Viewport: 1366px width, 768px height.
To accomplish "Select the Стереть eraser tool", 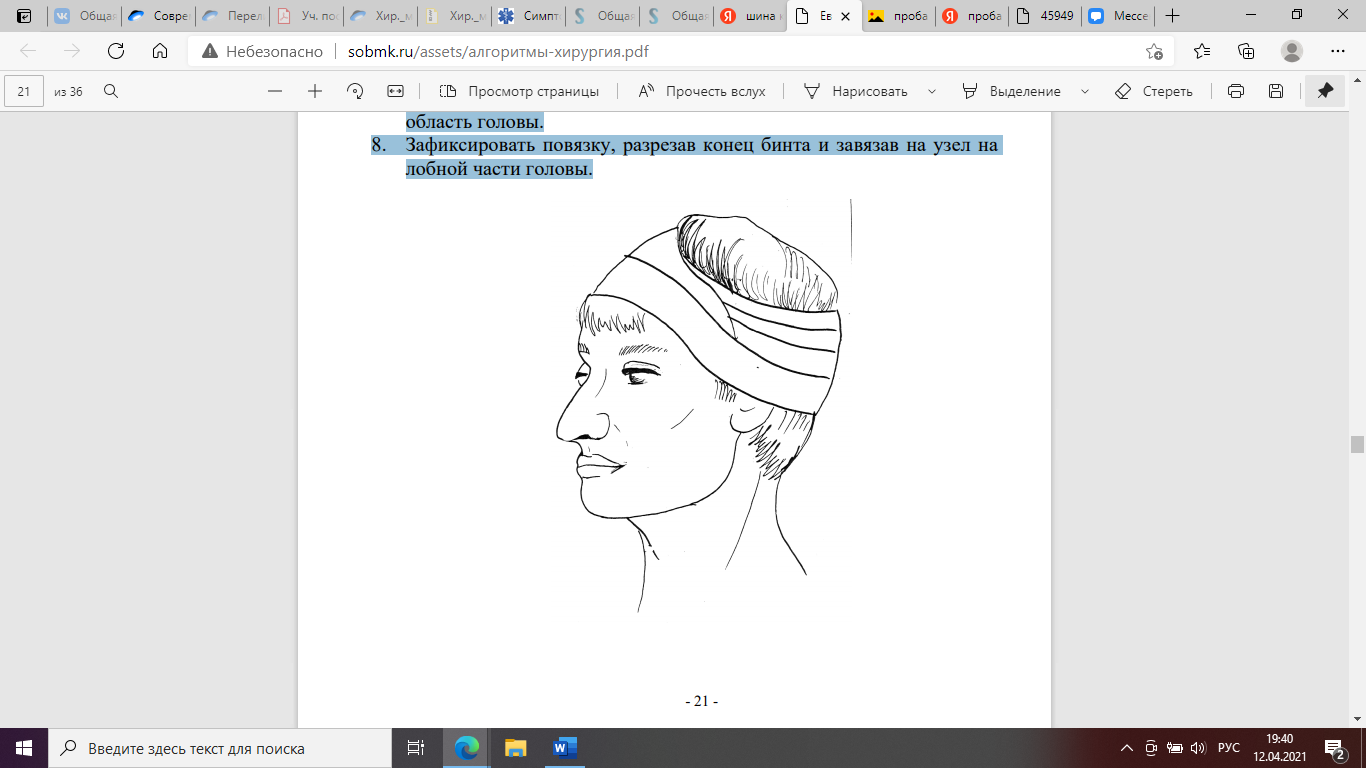I will click(x=1154, y=91).
